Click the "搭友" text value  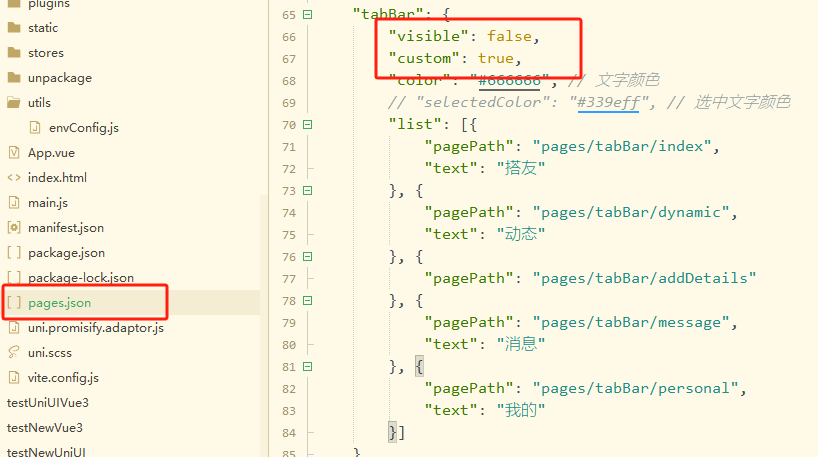point(521,168)
